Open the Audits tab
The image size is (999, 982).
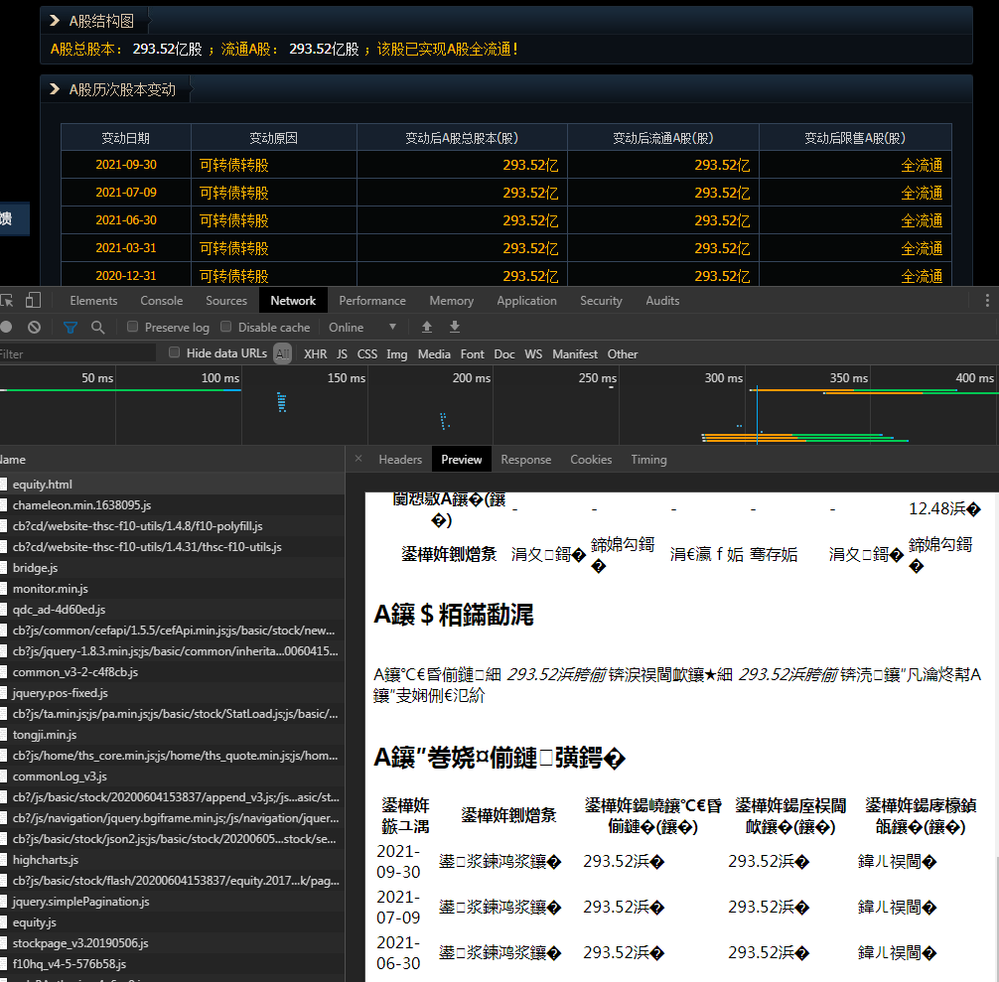pos(663,301)
